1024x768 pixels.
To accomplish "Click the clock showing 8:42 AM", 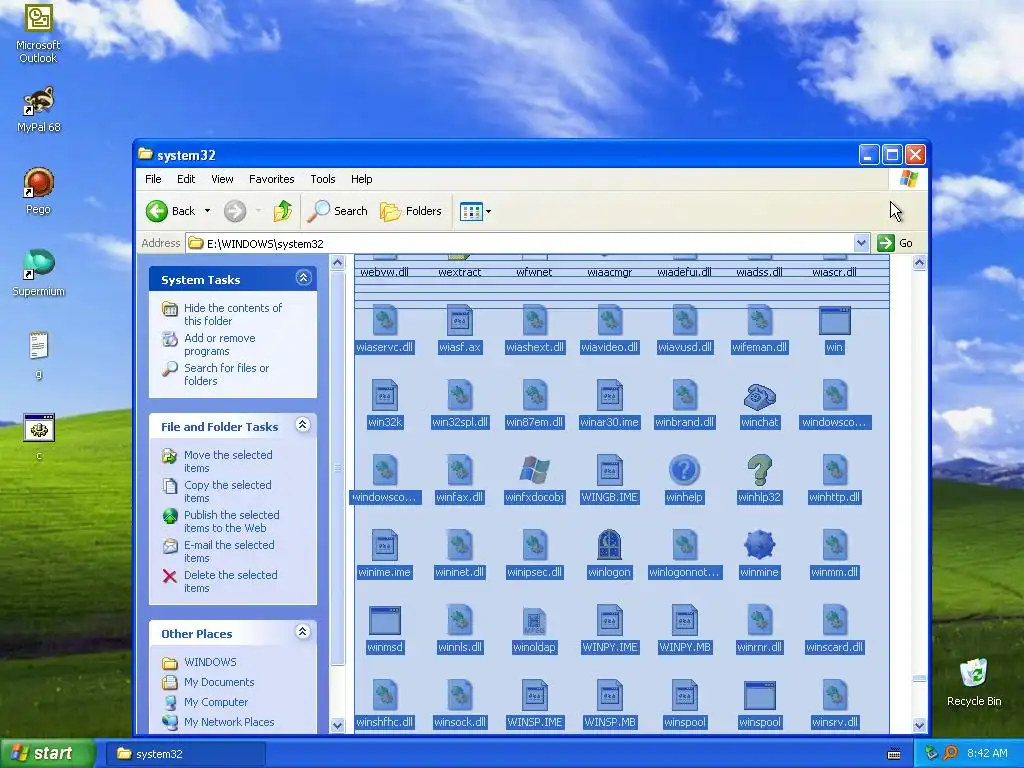I will (x=987, y=753).
